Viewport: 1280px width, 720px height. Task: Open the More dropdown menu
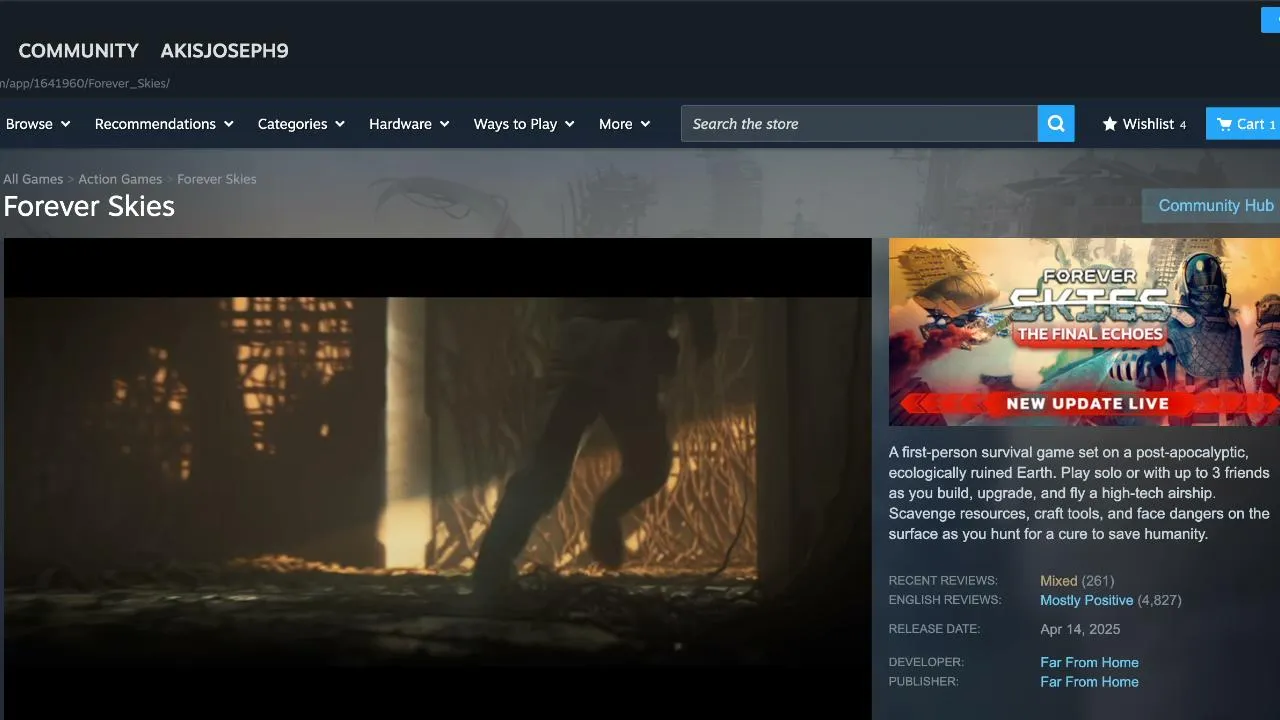624,124
